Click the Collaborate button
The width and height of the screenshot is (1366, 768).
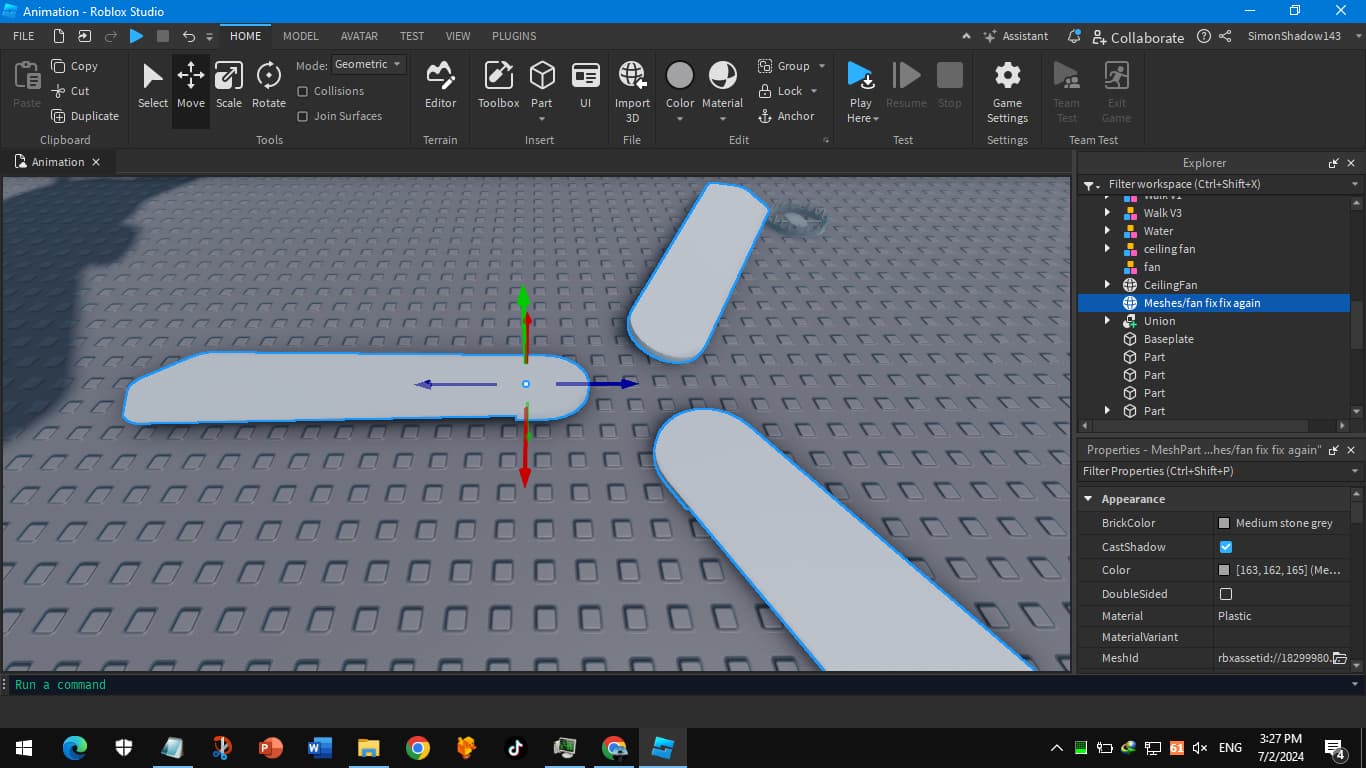(1138, 37)
